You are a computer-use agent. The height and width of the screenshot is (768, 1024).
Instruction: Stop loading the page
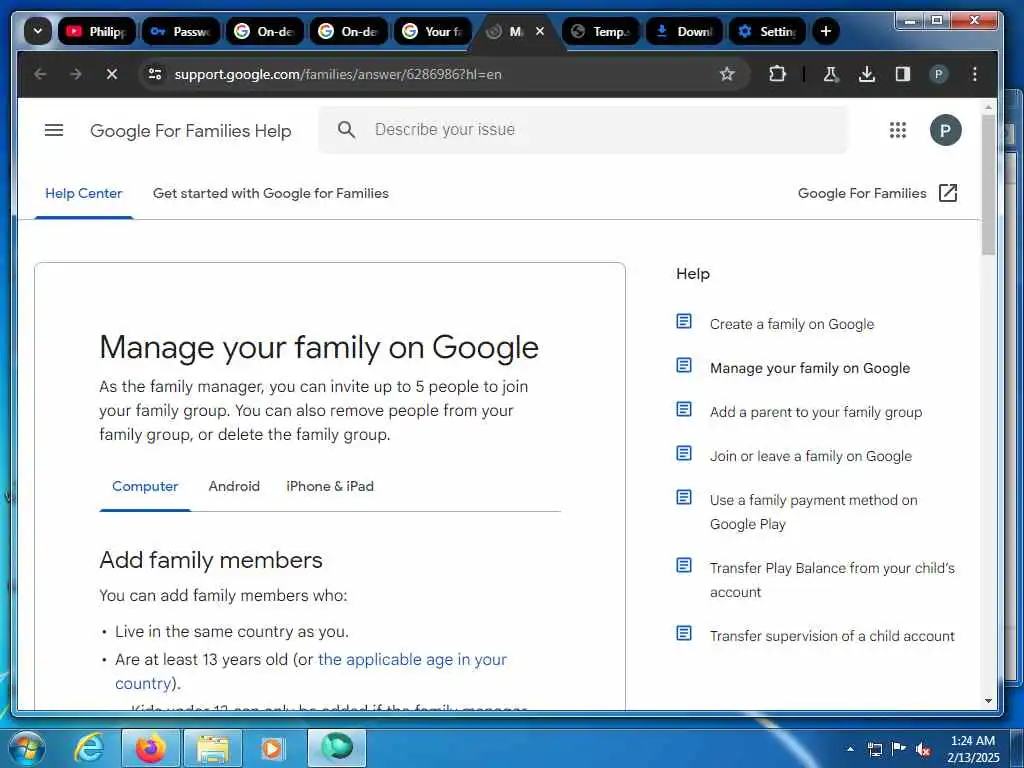[112, 74]
